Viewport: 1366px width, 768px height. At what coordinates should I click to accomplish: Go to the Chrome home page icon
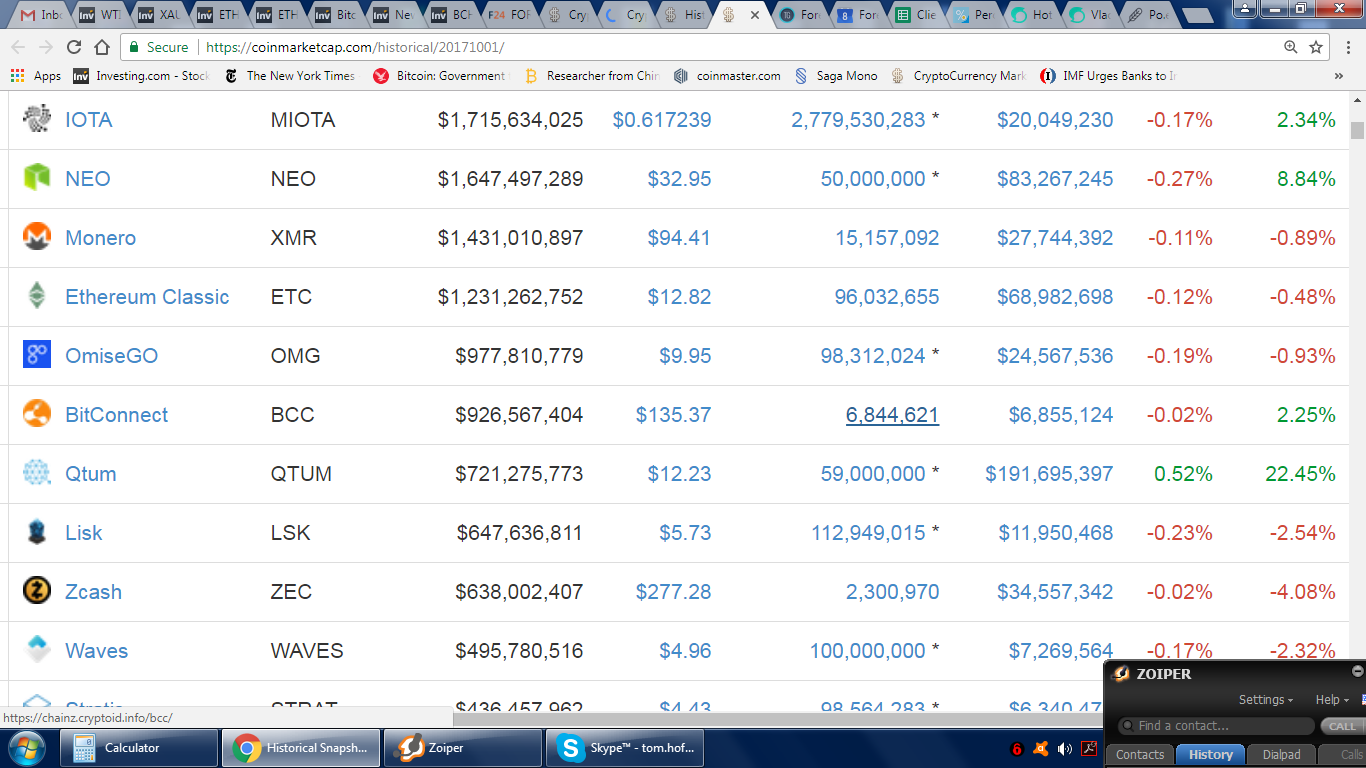click(x=102, y=47)
